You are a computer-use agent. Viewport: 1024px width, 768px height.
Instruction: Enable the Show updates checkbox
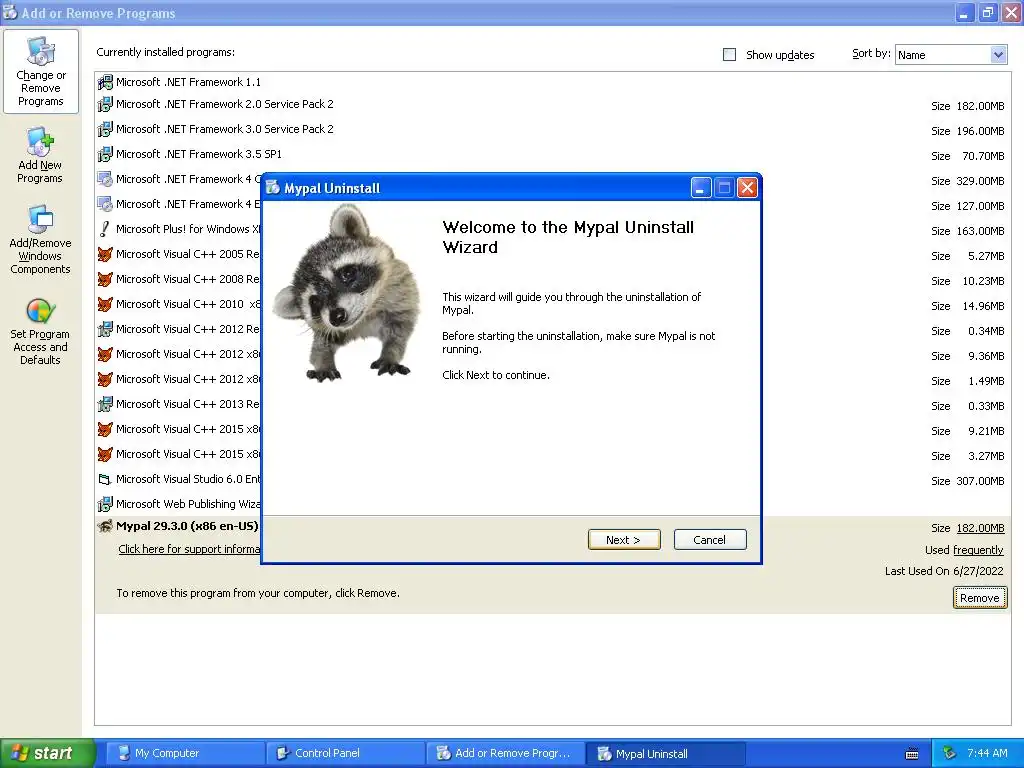[x=729, y=55]
